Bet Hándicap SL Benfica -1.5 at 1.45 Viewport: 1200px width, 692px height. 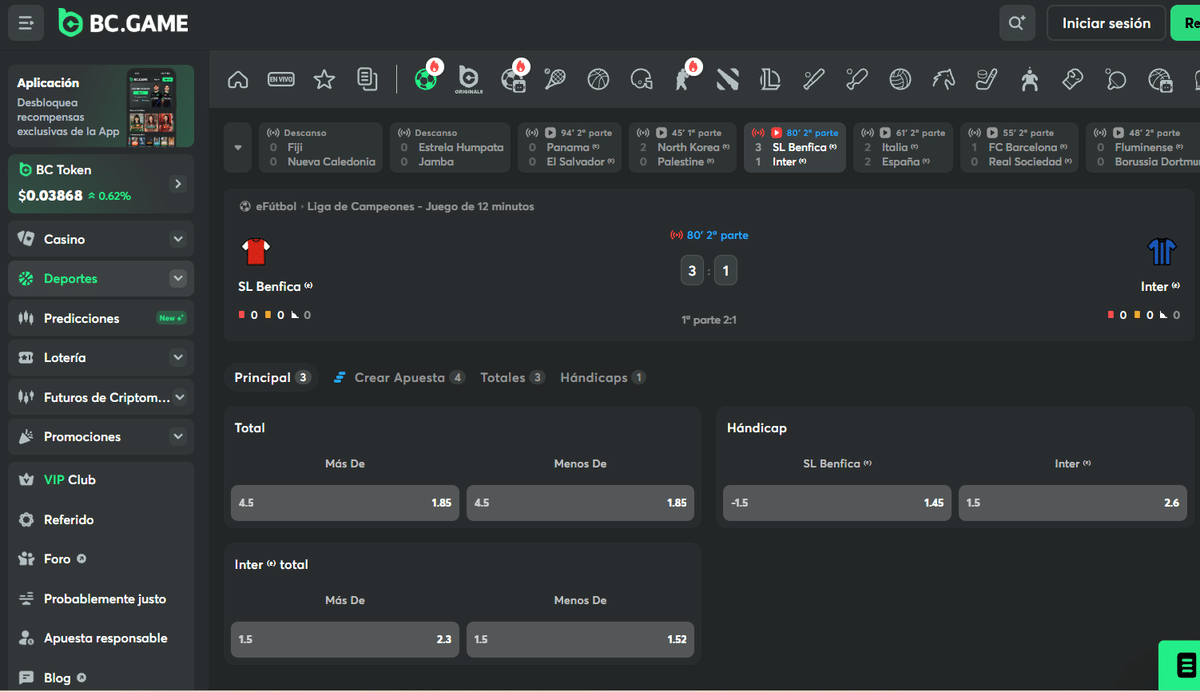(837, 503)
